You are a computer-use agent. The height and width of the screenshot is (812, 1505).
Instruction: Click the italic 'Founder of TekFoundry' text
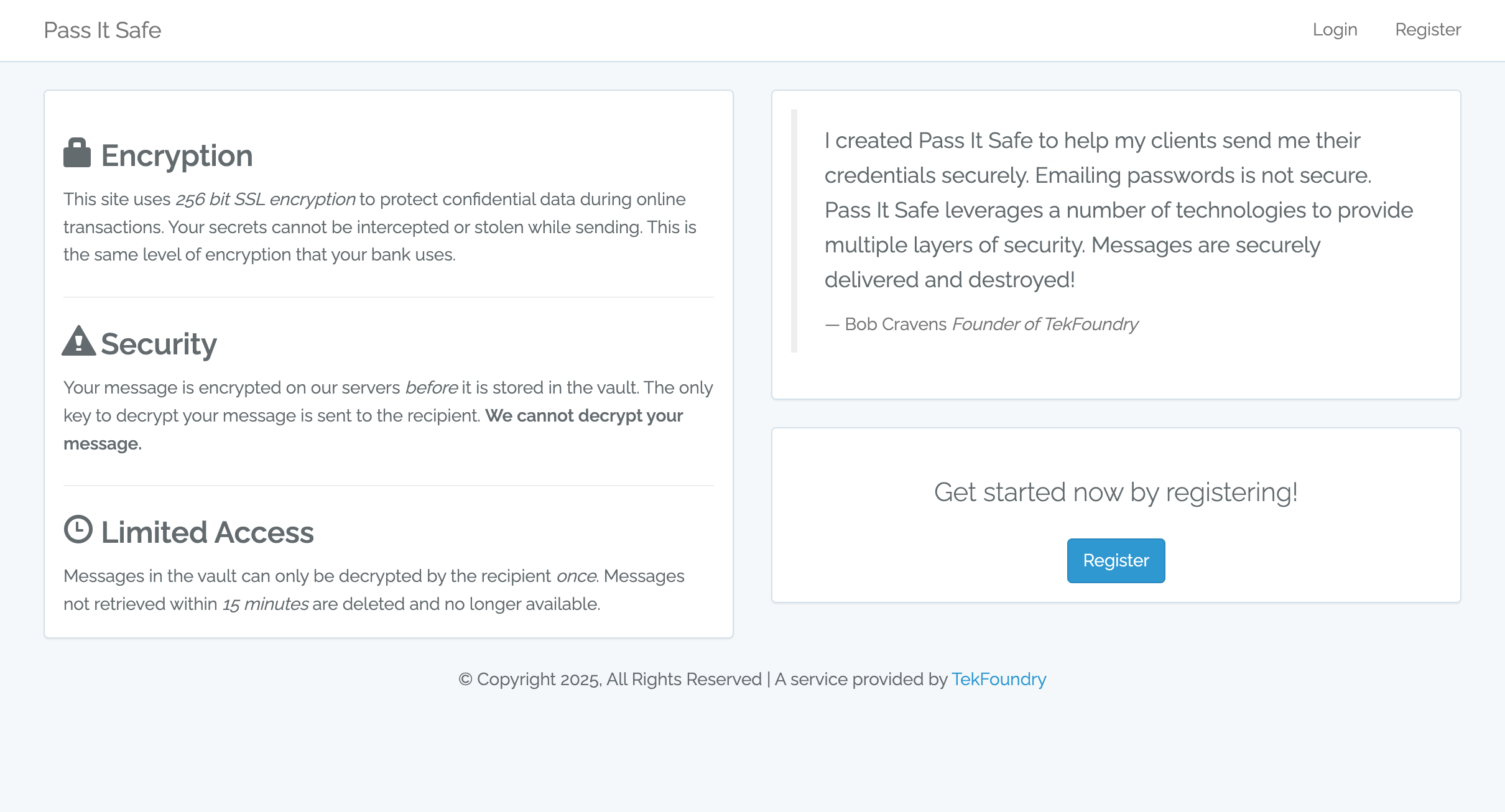pos(1045,324)
